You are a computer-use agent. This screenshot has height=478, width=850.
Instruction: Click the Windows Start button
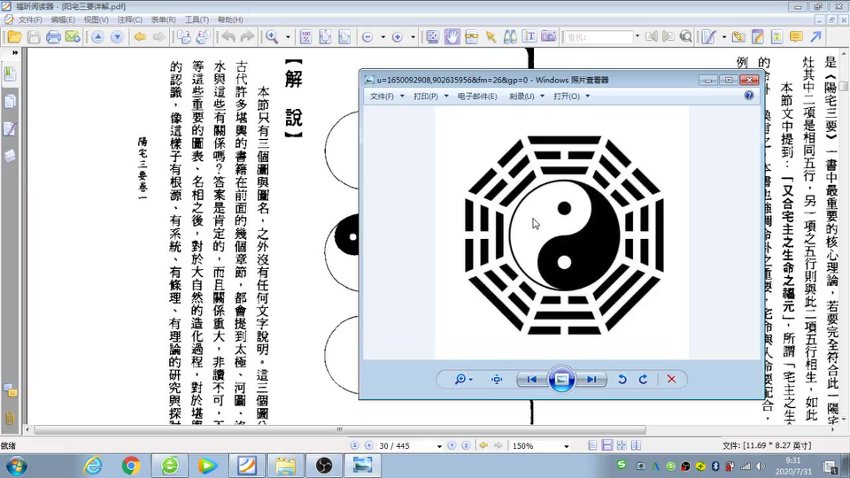pos(16,466)
